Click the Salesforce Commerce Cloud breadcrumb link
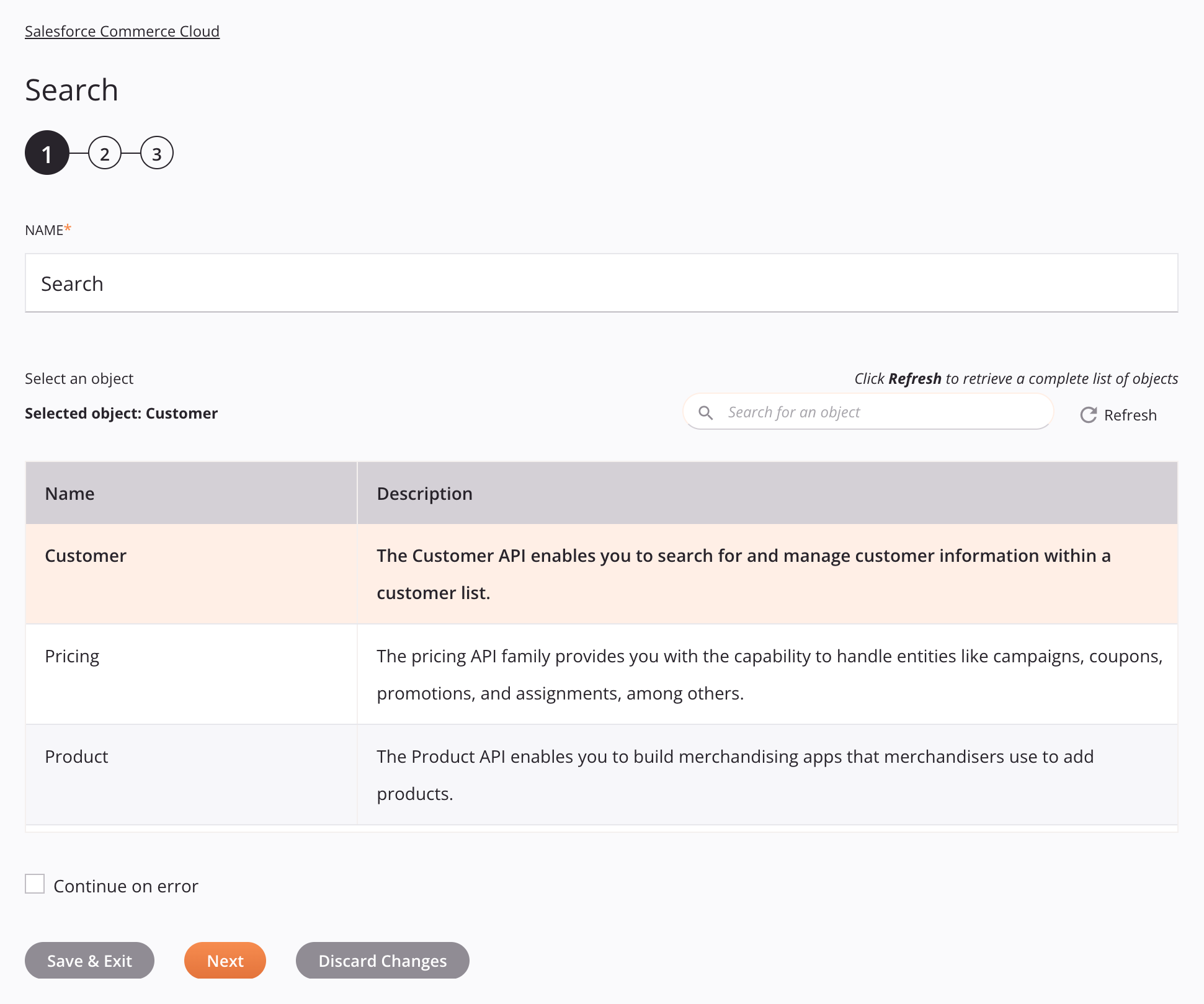The width and height of the screenshot is (1204, 1004). click(122, 31)
